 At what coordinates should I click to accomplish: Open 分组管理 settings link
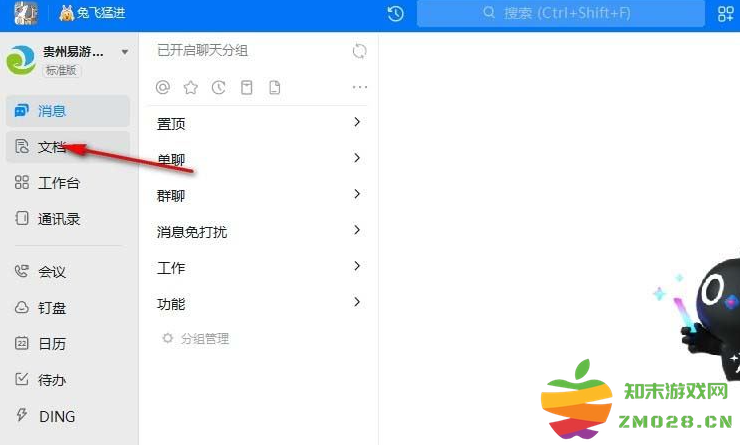[x=195, y=338]
